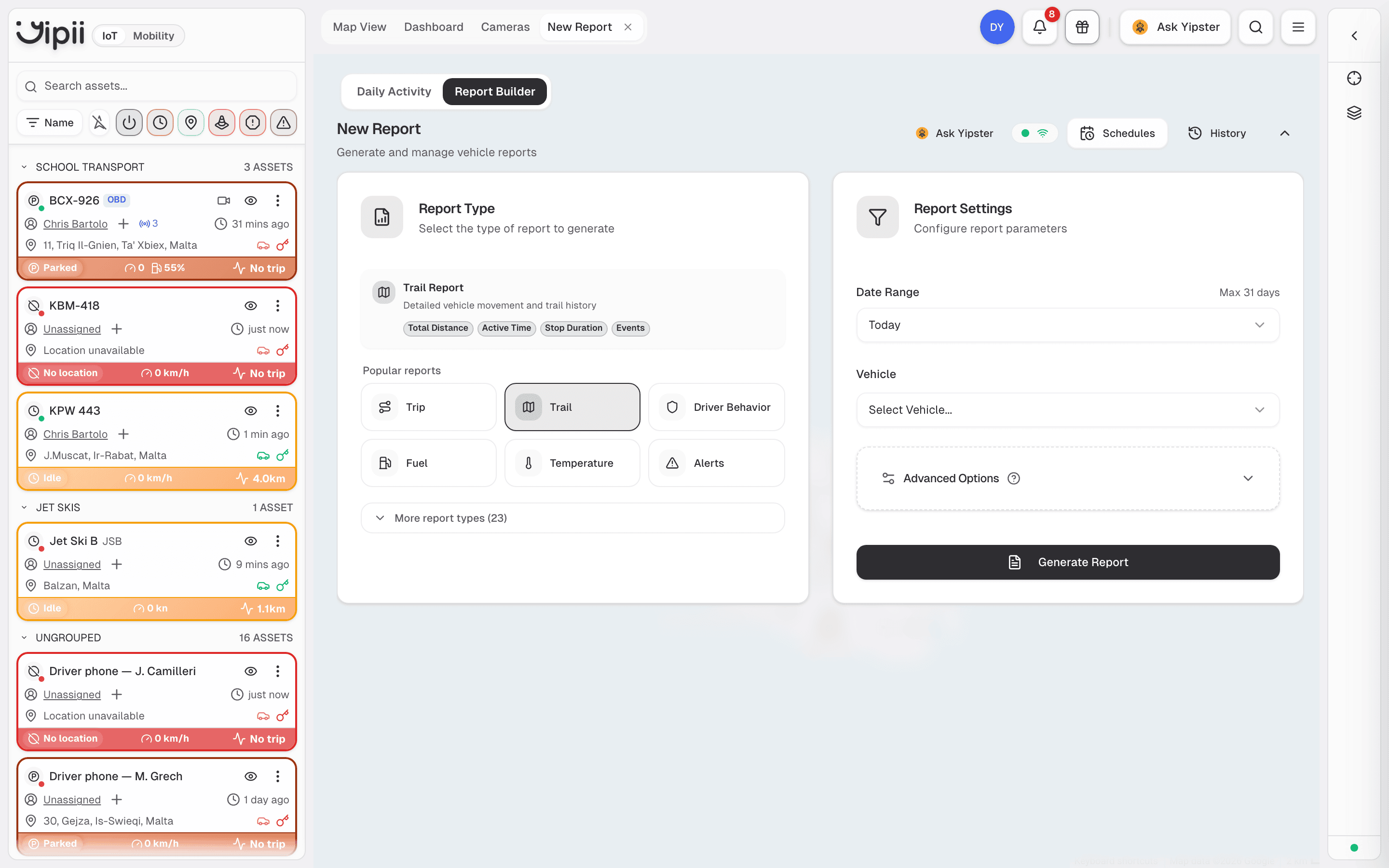Viewport: 1389px width, 868px height.
Task: Collapse the UNGROUPED group
Action: (x=24, y=638)
